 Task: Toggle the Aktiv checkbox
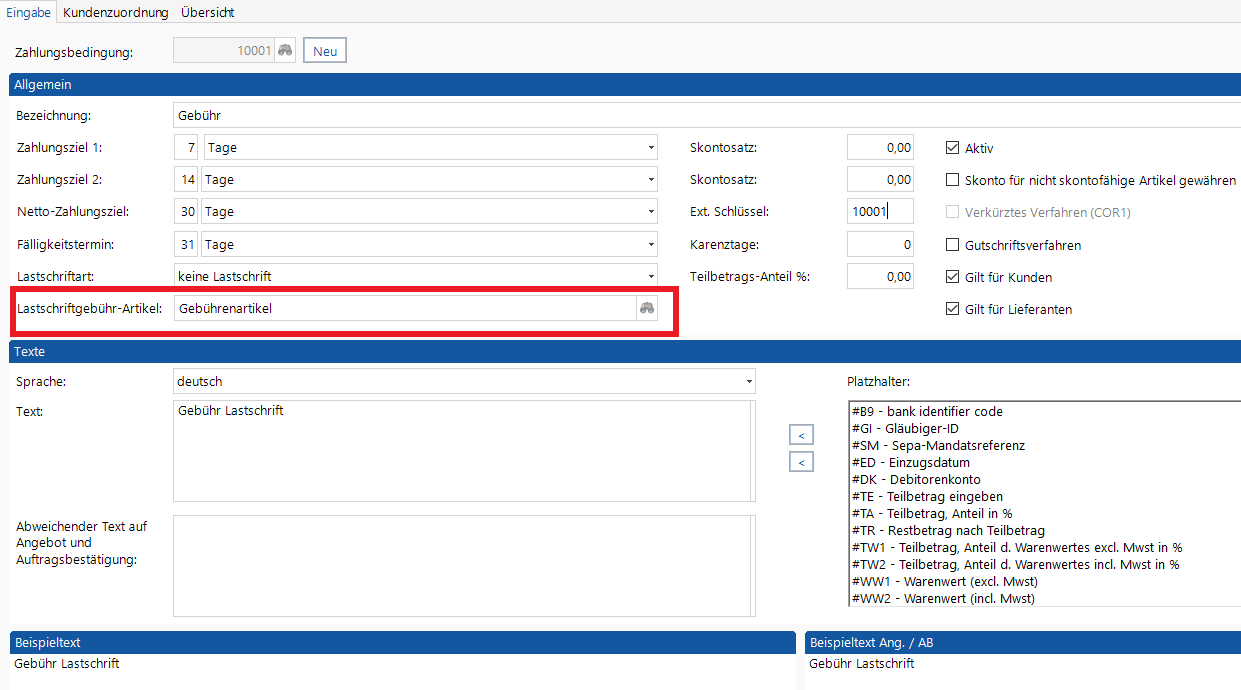[x=952, y=148]
